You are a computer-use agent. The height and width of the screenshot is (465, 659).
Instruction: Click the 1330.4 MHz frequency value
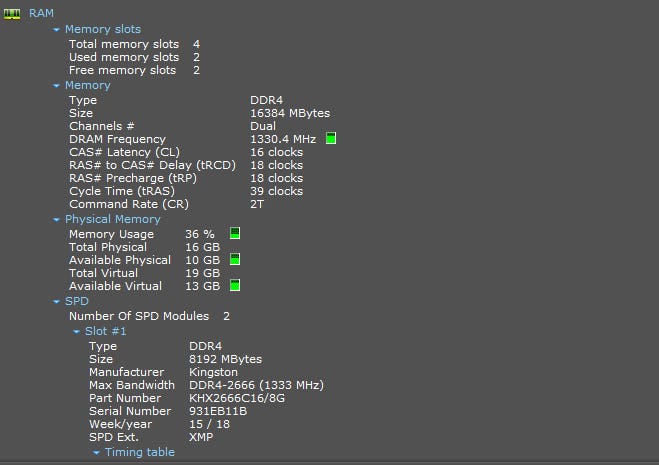pyautogui.click(x=283, y=139)
